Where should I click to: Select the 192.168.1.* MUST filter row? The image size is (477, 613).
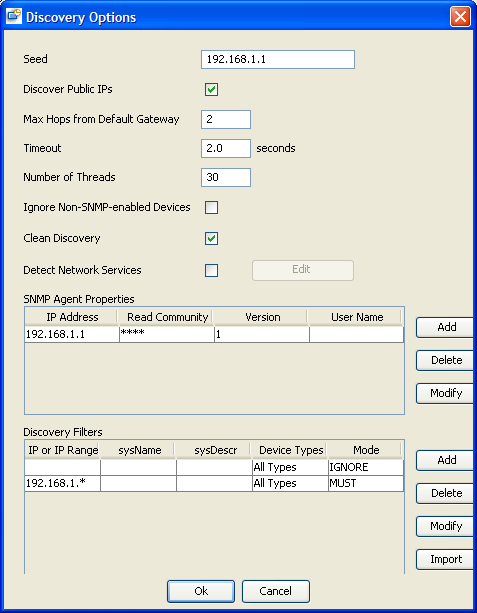pyautogui.click(x=214, y=484)
